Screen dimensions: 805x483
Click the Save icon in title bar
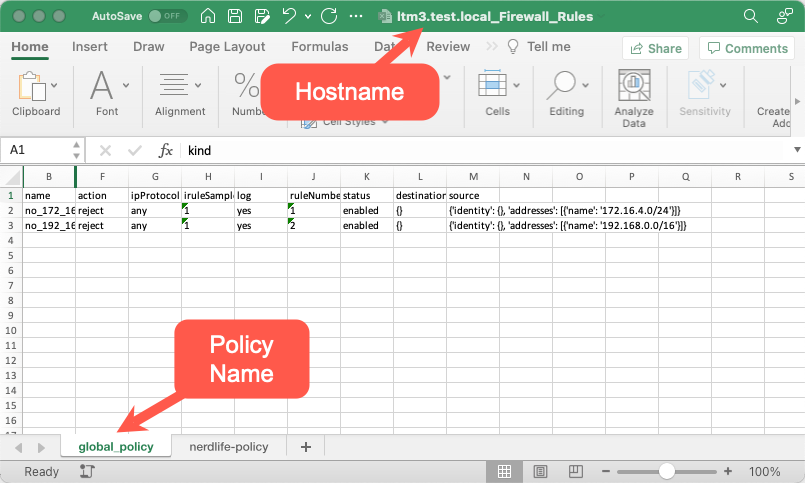click(x=234, y=16)
